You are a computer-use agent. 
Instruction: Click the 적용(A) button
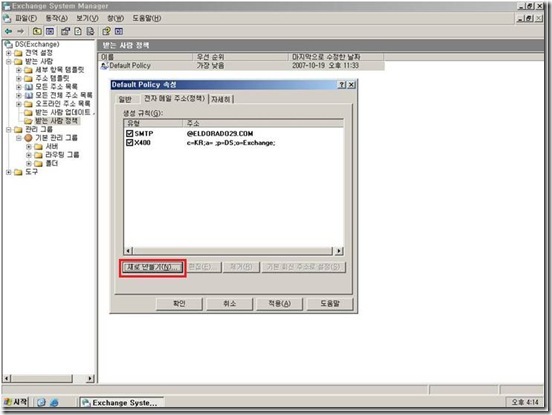[280, 303]
